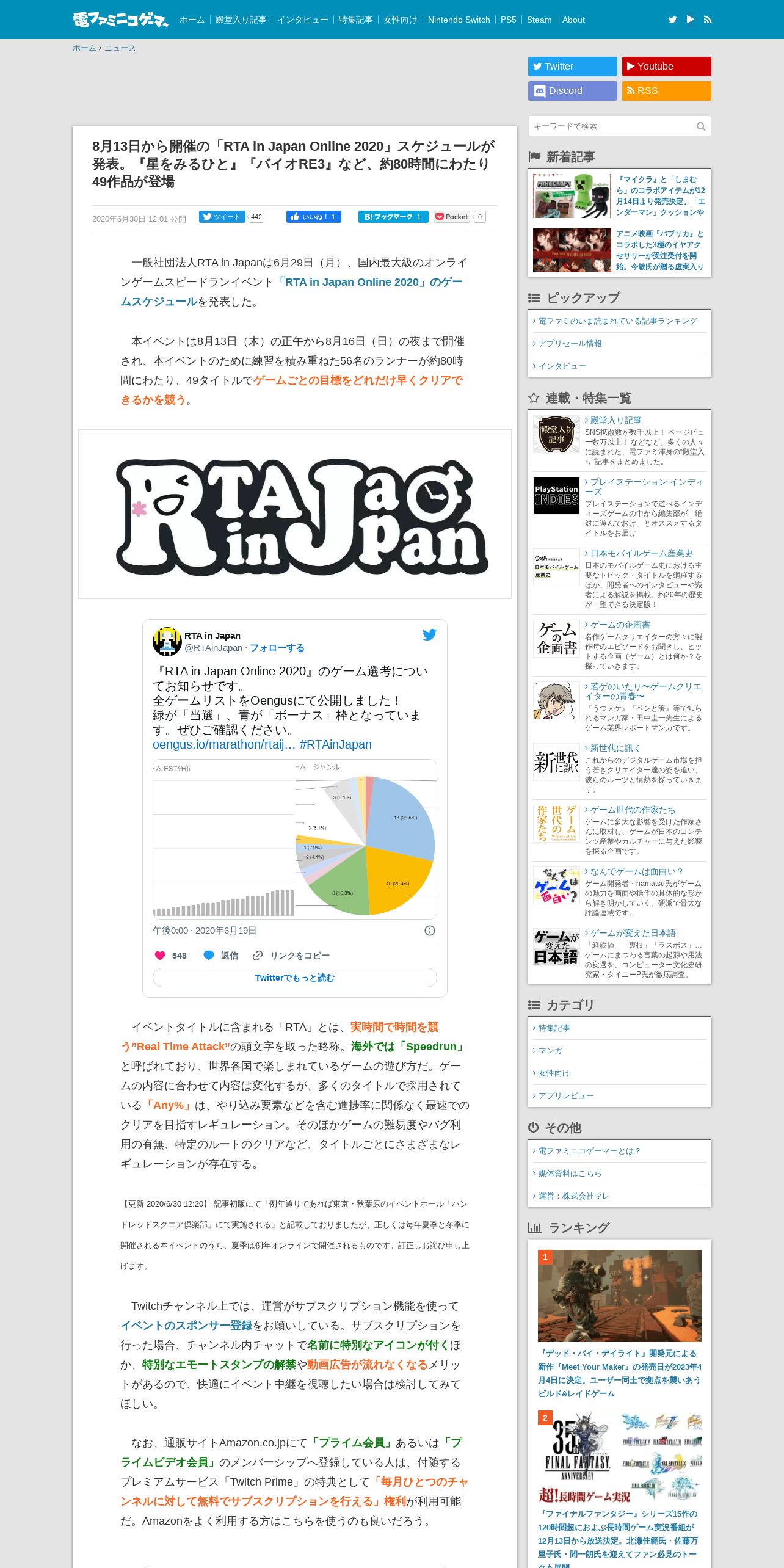
Task: Open 電ファミのいま読まれている記事ランキング link
Action: (617, 321)
